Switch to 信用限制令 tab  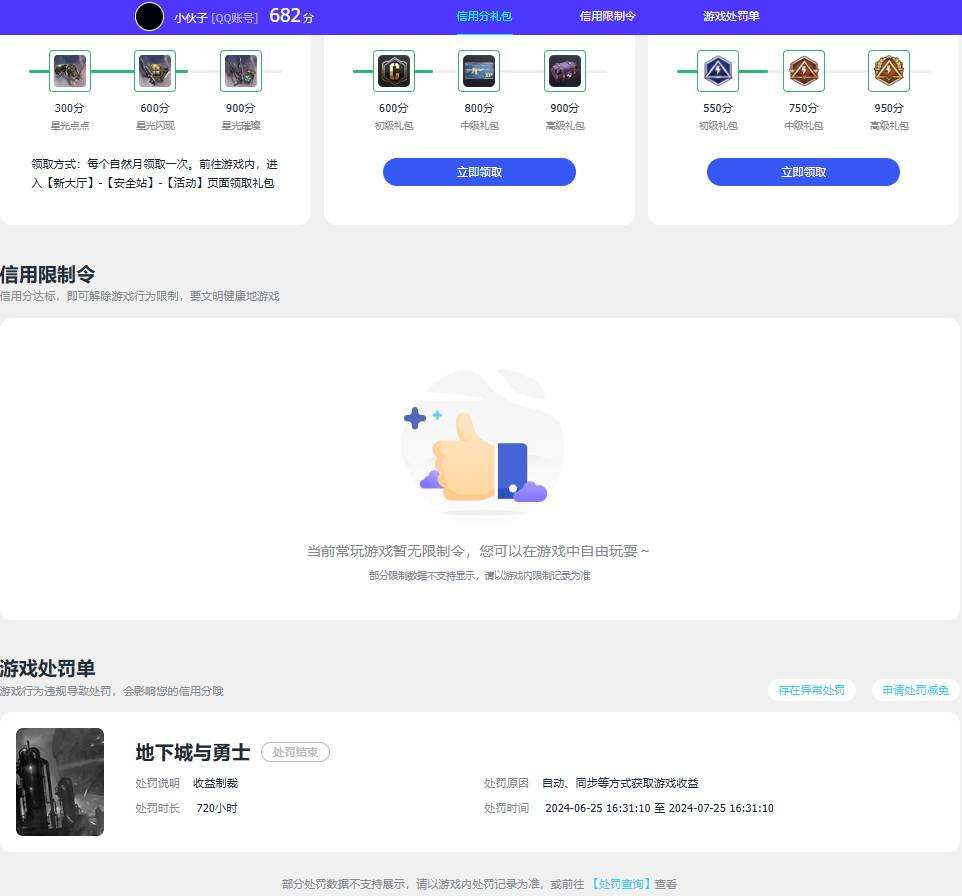[x=607, y=17]
